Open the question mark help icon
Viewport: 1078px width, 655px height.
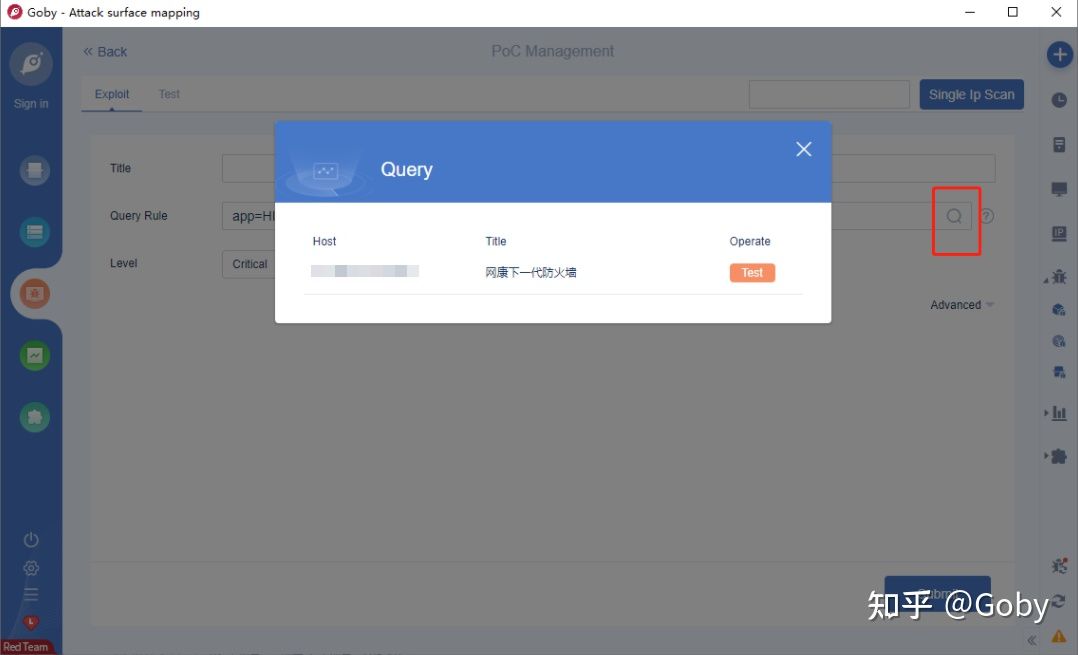coord(987,217)
